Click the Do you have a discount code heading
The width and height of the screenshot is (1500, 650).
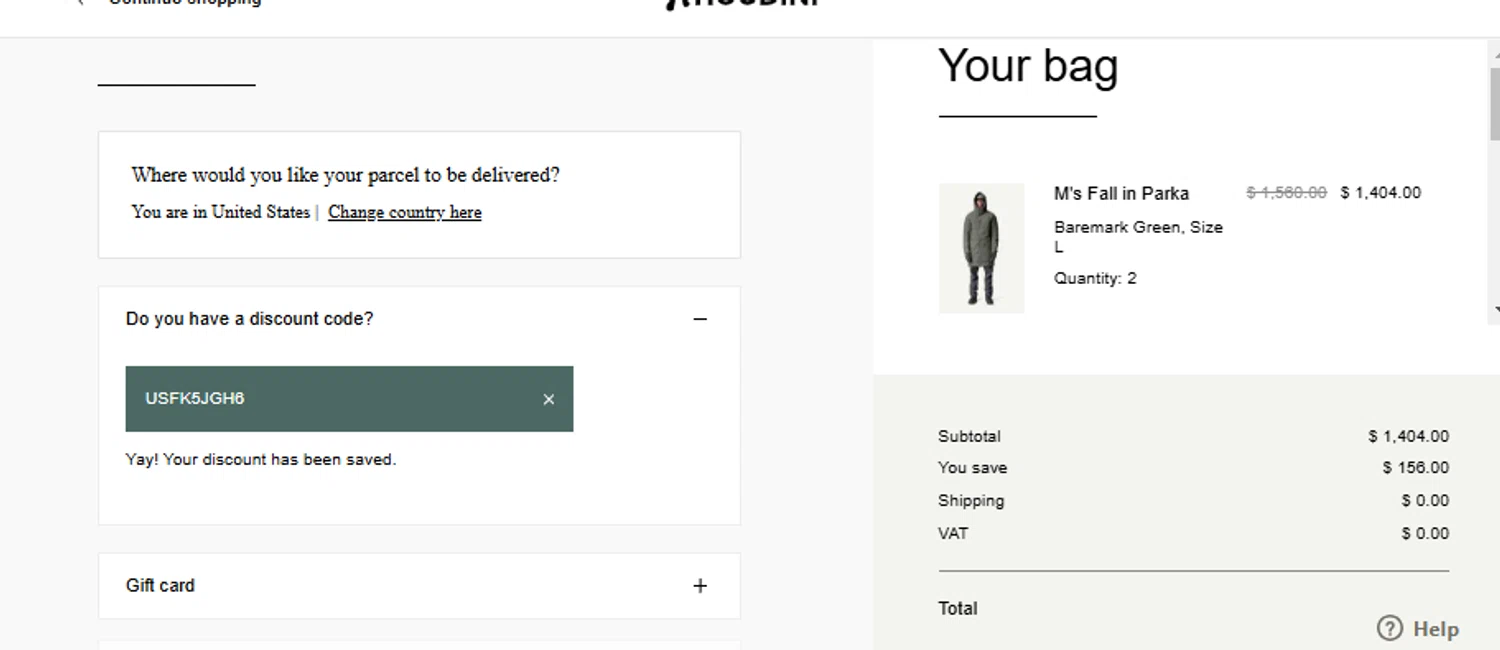pos(249,319)
